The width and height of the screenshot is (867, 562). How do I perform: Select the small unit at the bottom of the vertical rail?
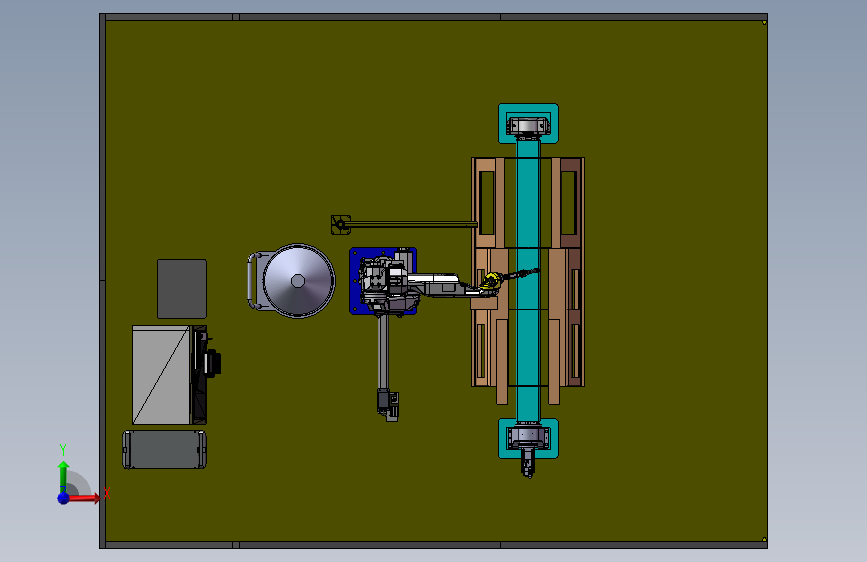388,405
